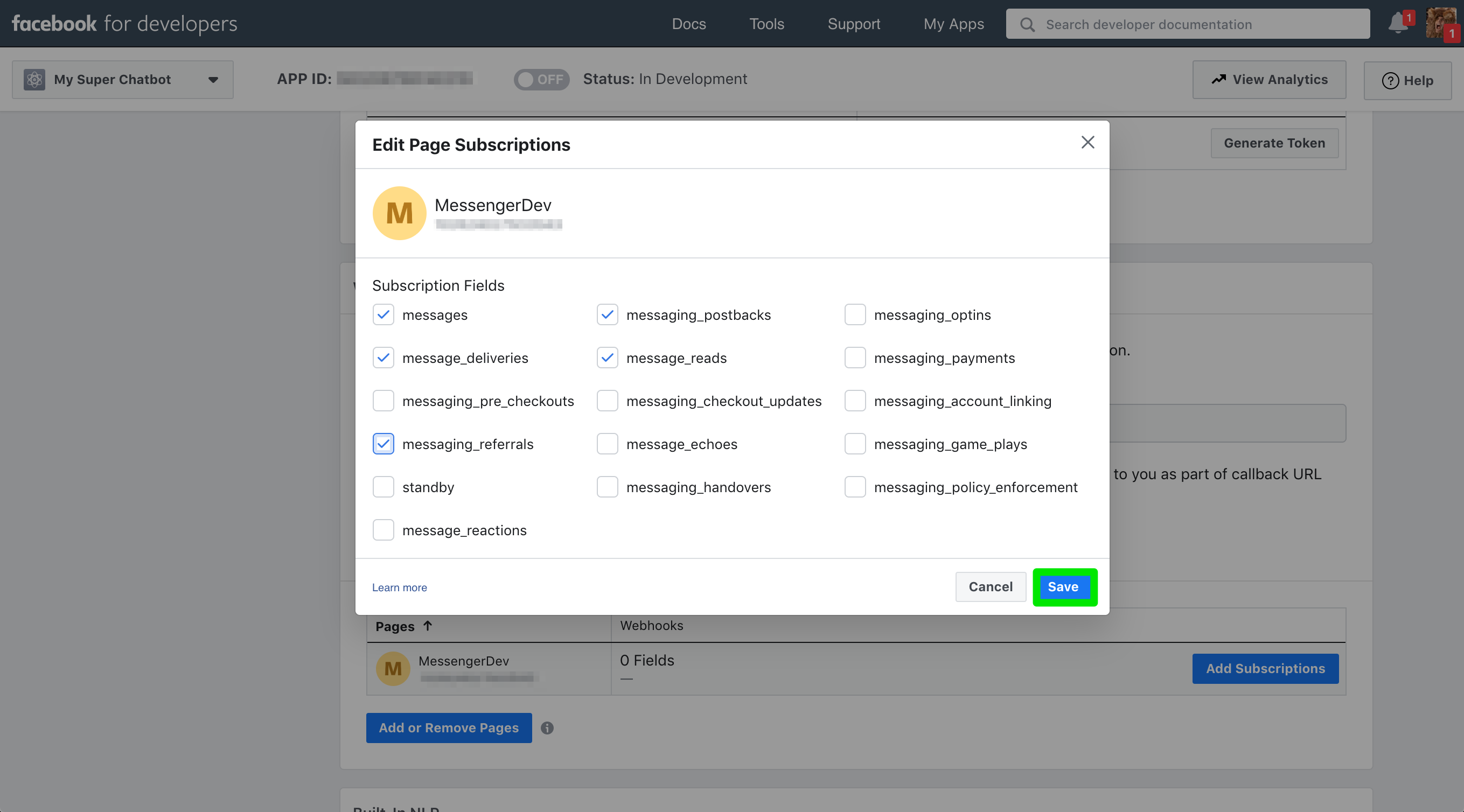The height and width of the screenshot is (812, 1464).
Task: Check the messaging_optins checkbox
Action: (x=855, y=314)
